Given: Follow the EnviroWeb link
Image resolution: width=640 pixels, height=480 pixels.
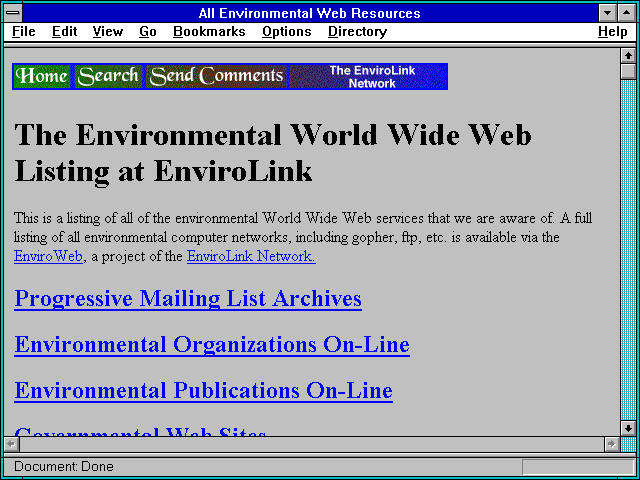Looking at the screenshot, I should click(x=48, y=256).
